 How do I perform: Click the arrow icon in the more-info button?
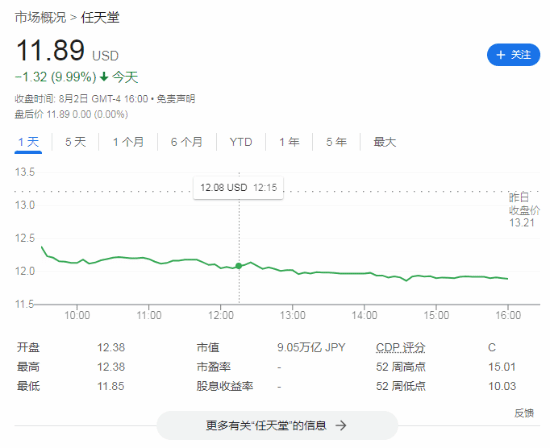click(341, 426)
